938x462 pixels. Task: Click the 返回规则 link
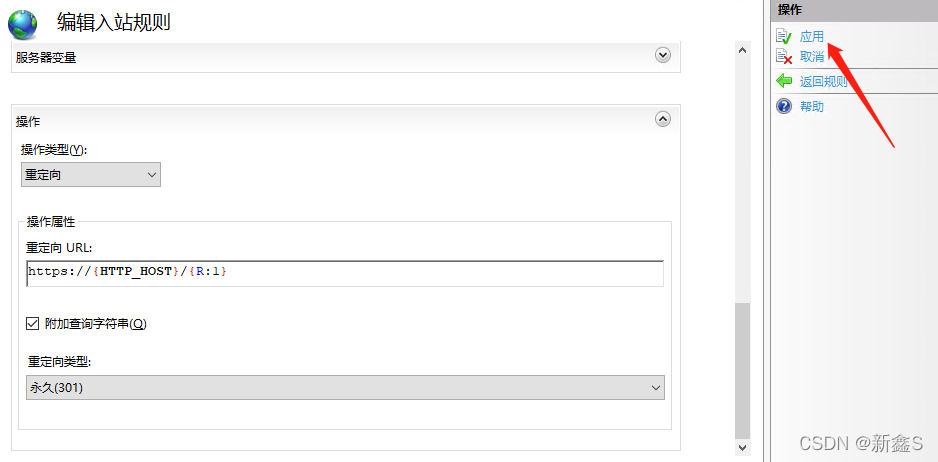point(823,82)
